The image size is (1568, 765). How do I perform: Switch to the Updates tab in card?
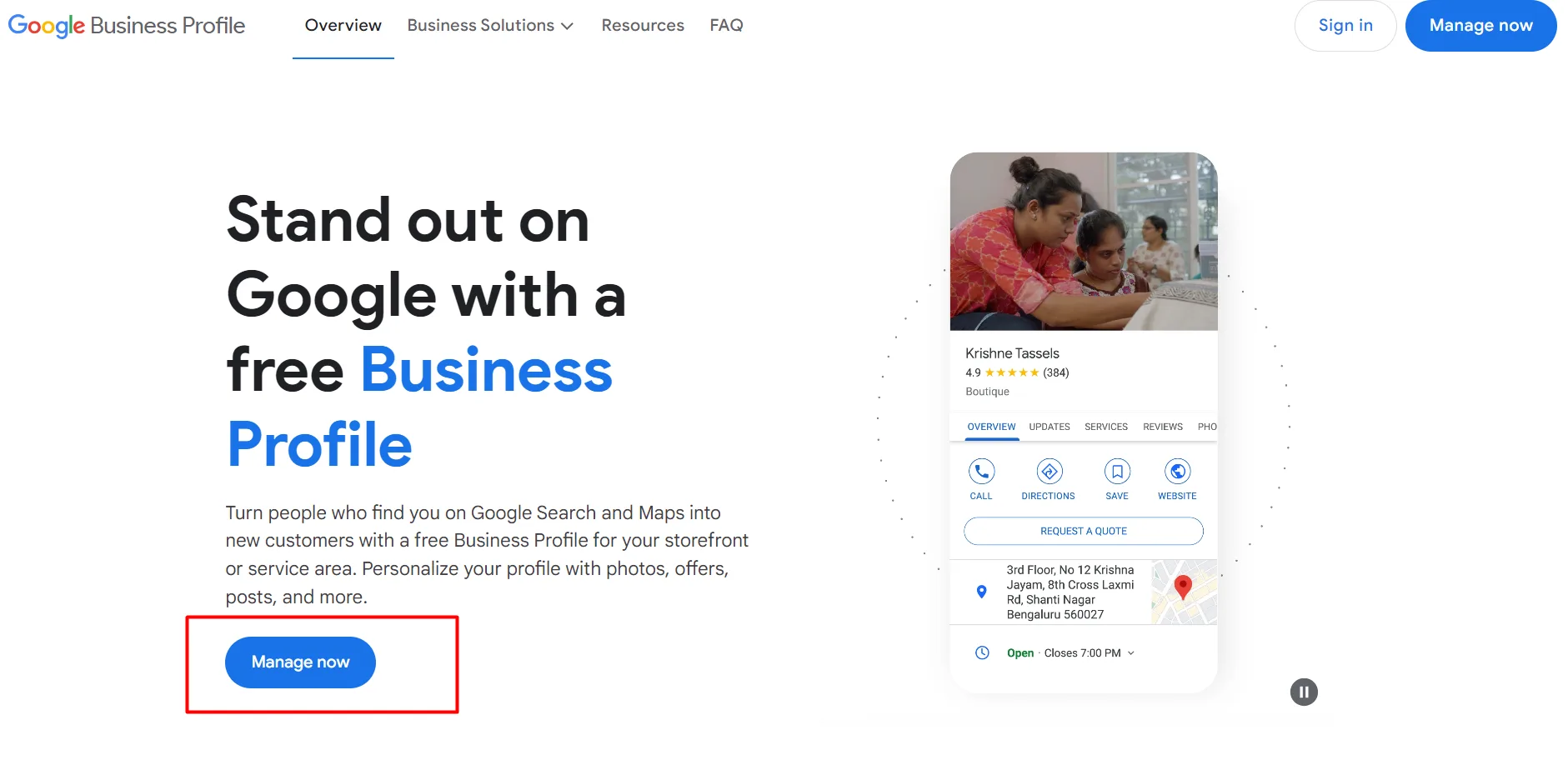click(x=1050, y=427)
